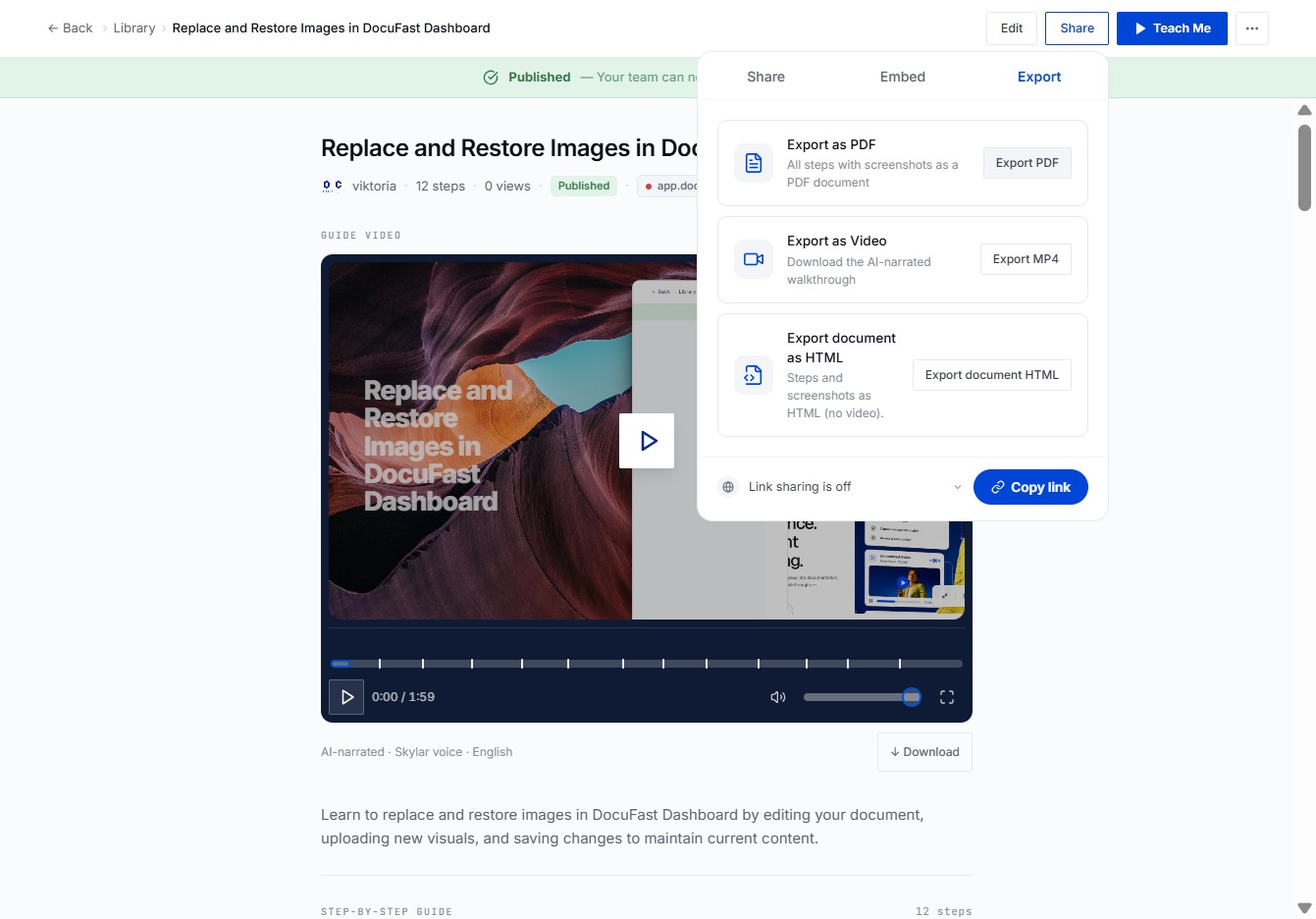This screenshot has height=919, width=1316.
Task: Click the video progress bar
Action: 647,664
